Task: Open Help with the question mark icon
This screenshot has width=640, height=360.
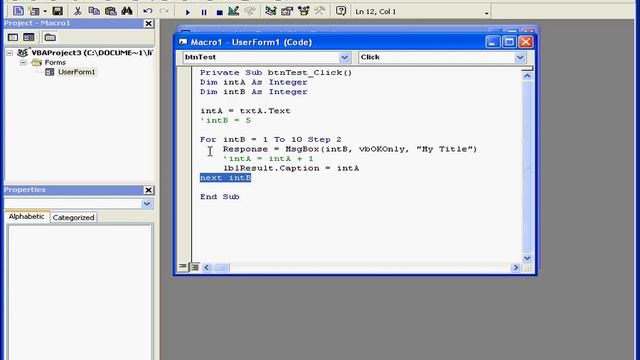Action: pos(341,11)
